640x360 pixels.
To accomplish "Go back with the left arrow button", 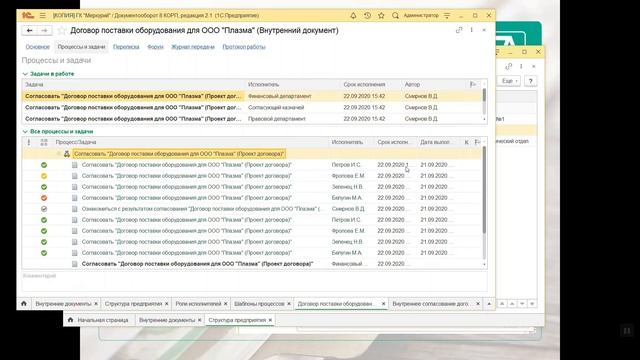I will click(29, 30).
